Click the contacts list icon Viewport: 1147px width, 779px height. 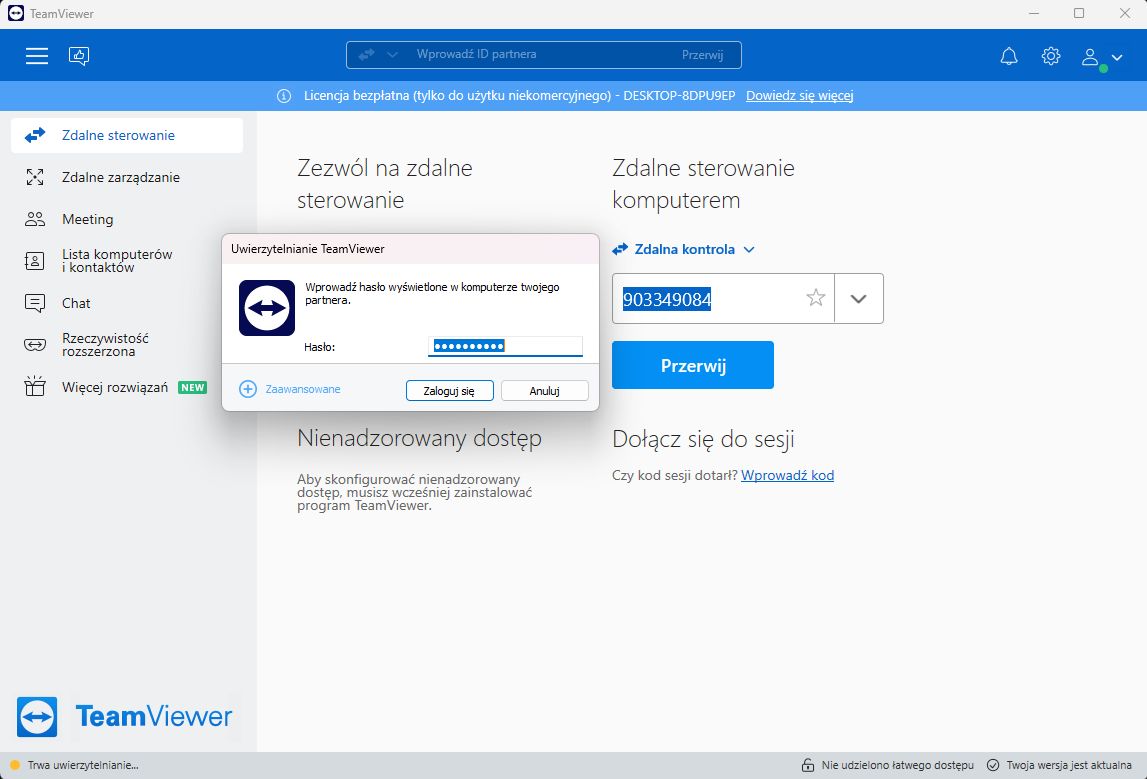click(34, 260)
